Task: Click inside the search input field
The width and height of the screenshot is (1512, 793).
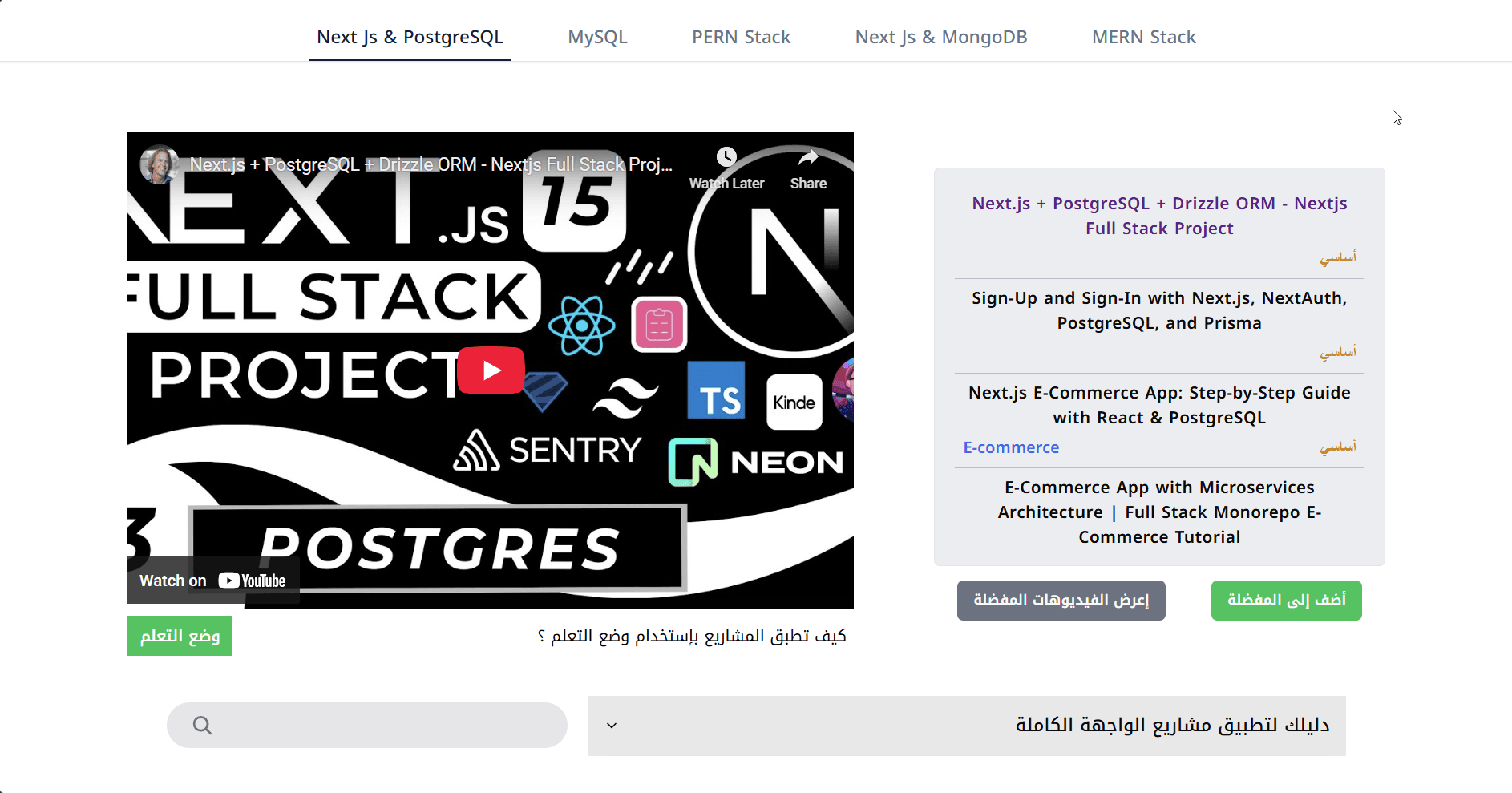Action: (385, 726)
